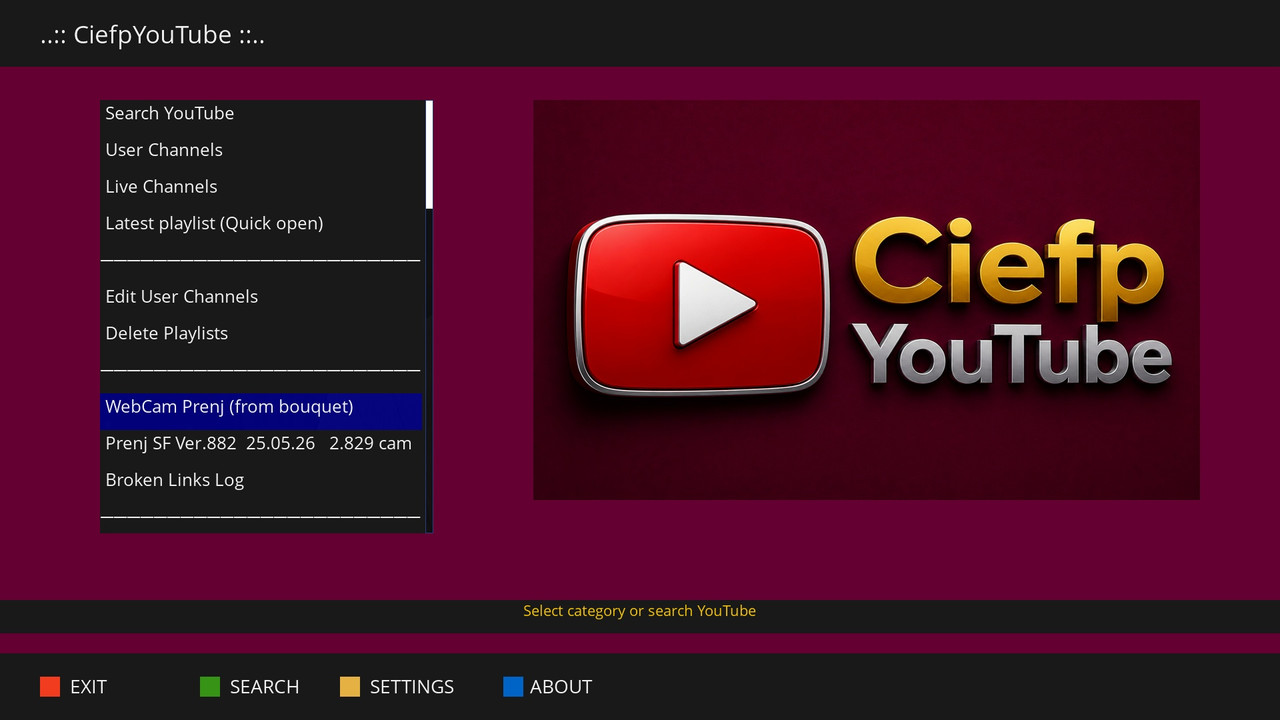This screenshot has width=1280, height=720.
Task: Click the yellow SETTINGS color button
Action: (x=350, y=686)
